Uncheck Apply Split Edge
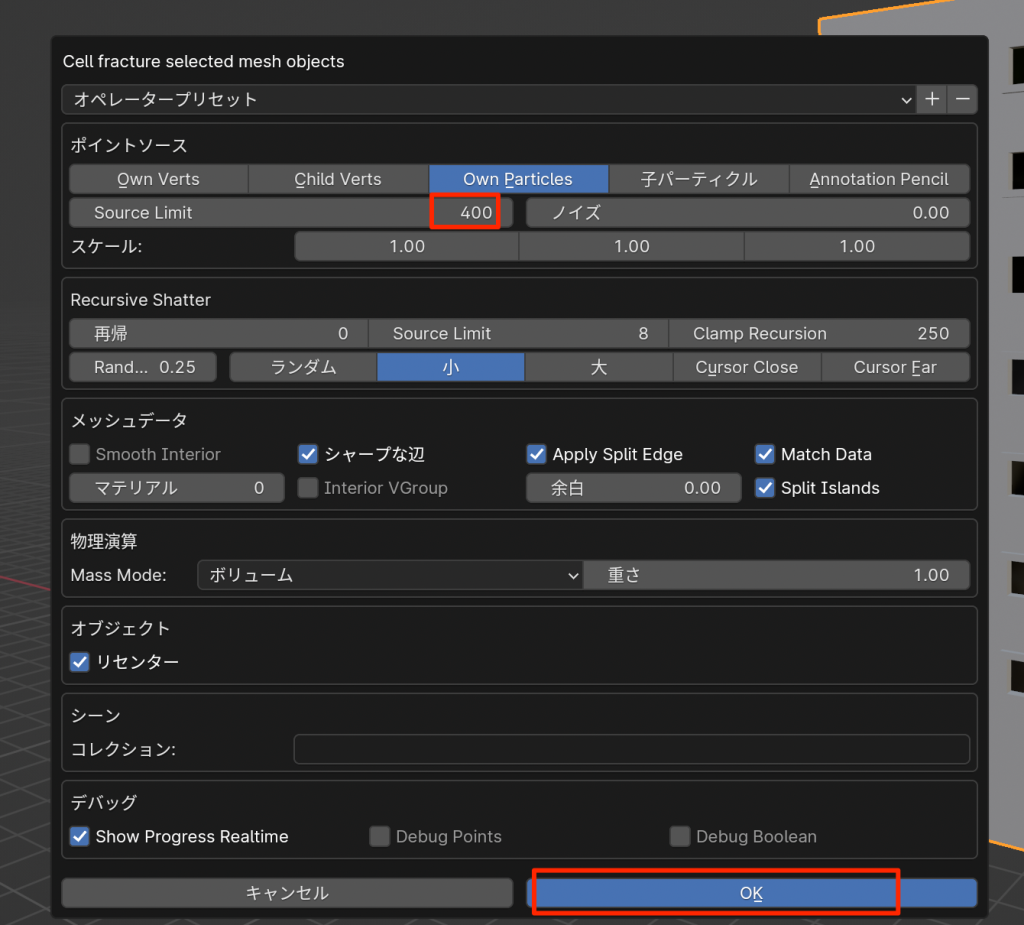 coord(537,454)
